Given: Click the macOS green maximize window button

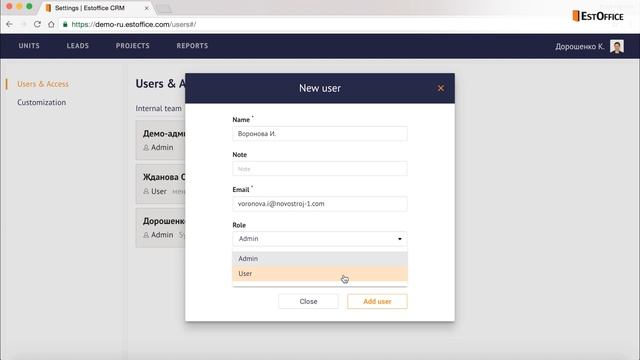Looking at the screenshot, I should tap(29, 6).
